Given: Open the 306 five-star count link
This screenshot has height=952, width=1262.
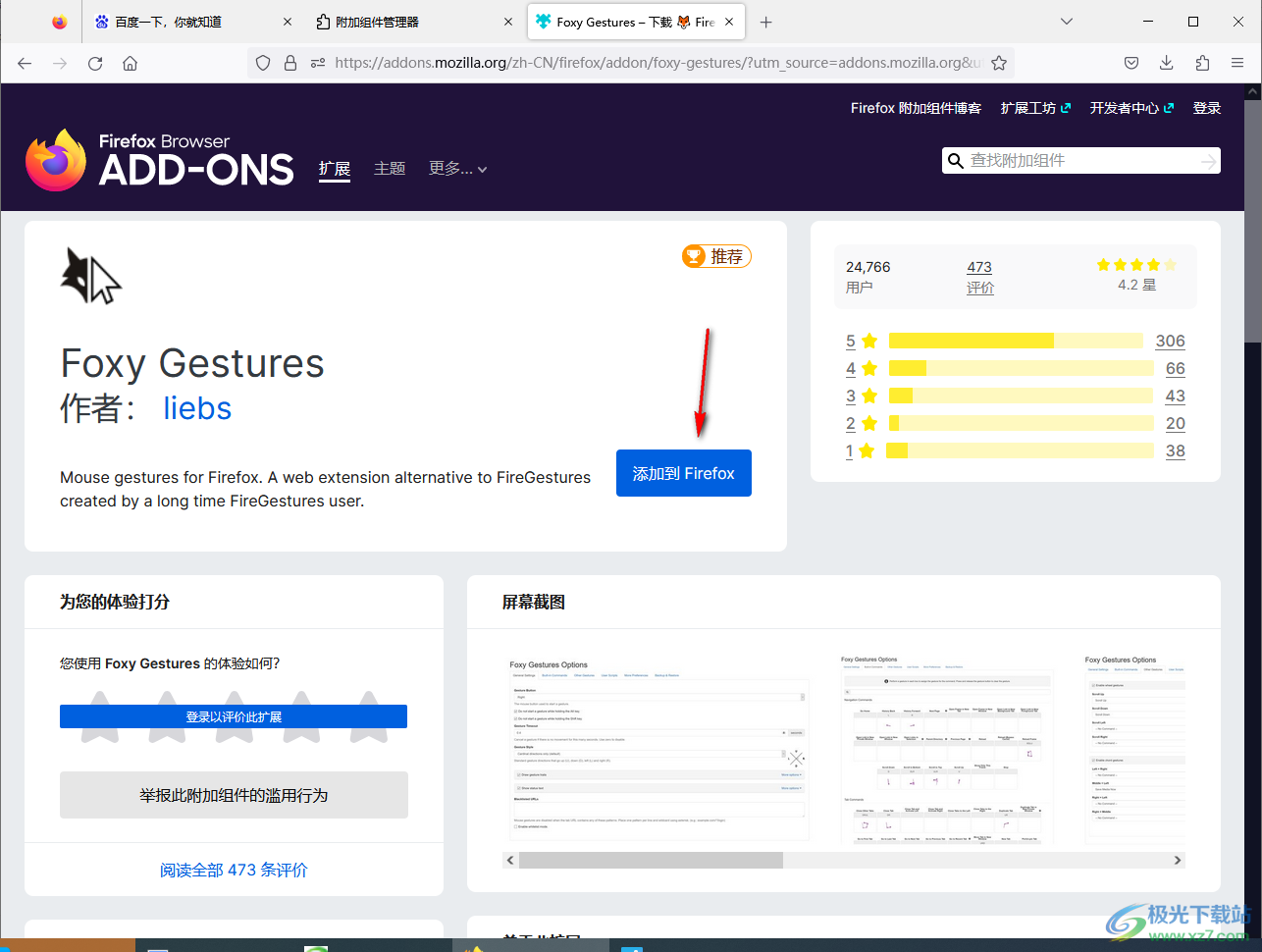Looking at the screenshot, I should pos(1170,341).
